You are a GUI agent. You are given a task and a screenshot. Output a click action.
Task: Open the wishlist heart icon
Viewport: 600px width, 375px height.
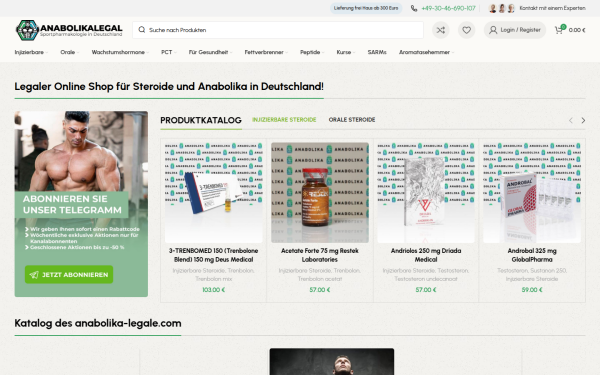point(466,30)
